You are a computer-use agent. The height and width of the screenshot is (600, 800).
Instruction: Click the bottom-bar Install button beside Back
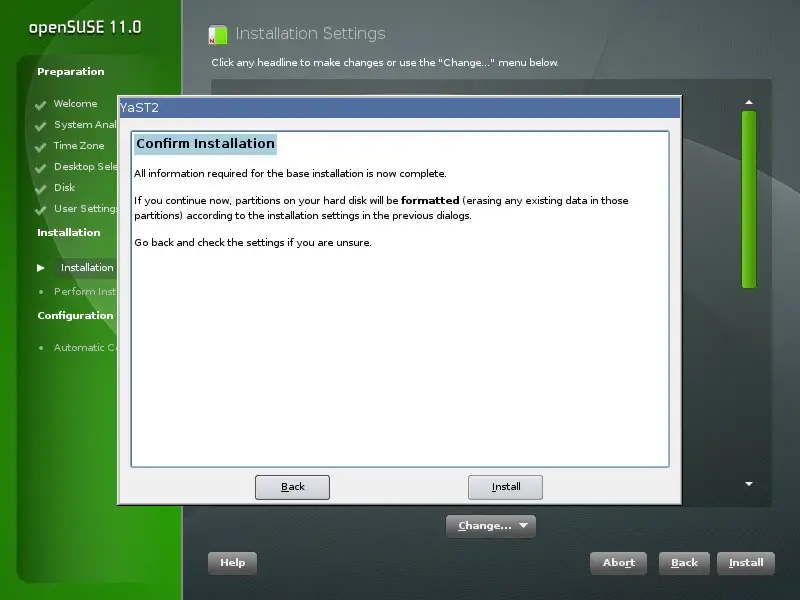point(746,563)
